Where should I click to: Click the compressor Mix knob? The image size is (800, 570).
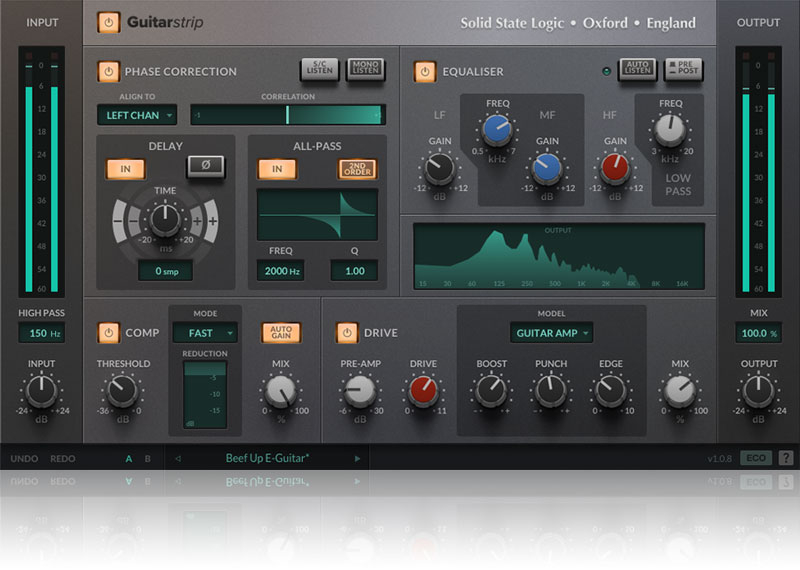click(281, 391)
